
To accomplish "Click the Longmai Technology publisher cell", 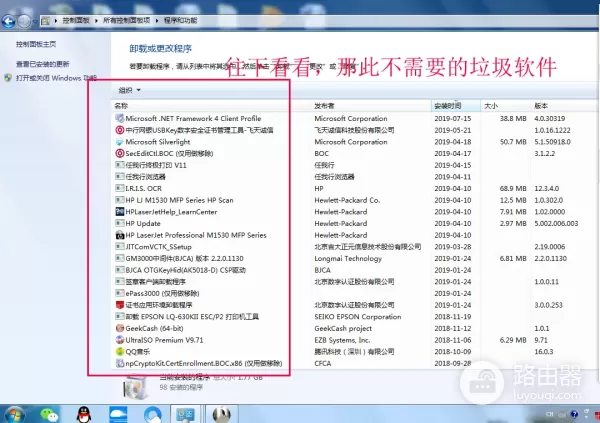I will pos(348,258).
